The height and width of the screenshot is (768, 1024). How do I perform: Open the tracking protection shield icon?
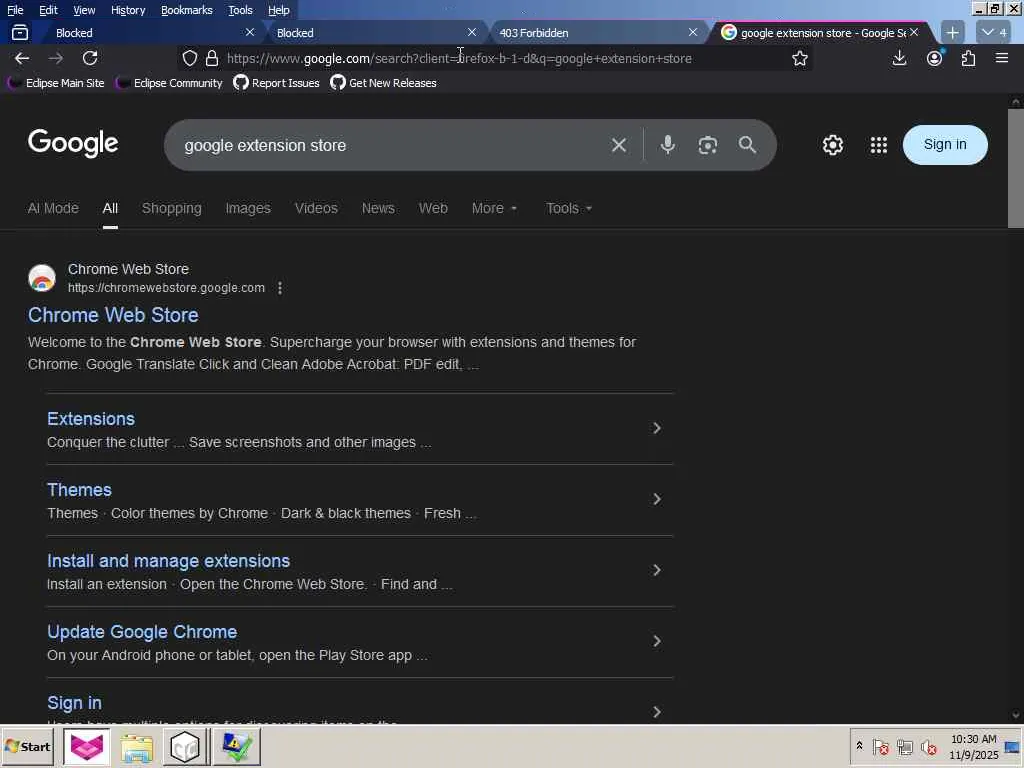(x=189, y=58)
